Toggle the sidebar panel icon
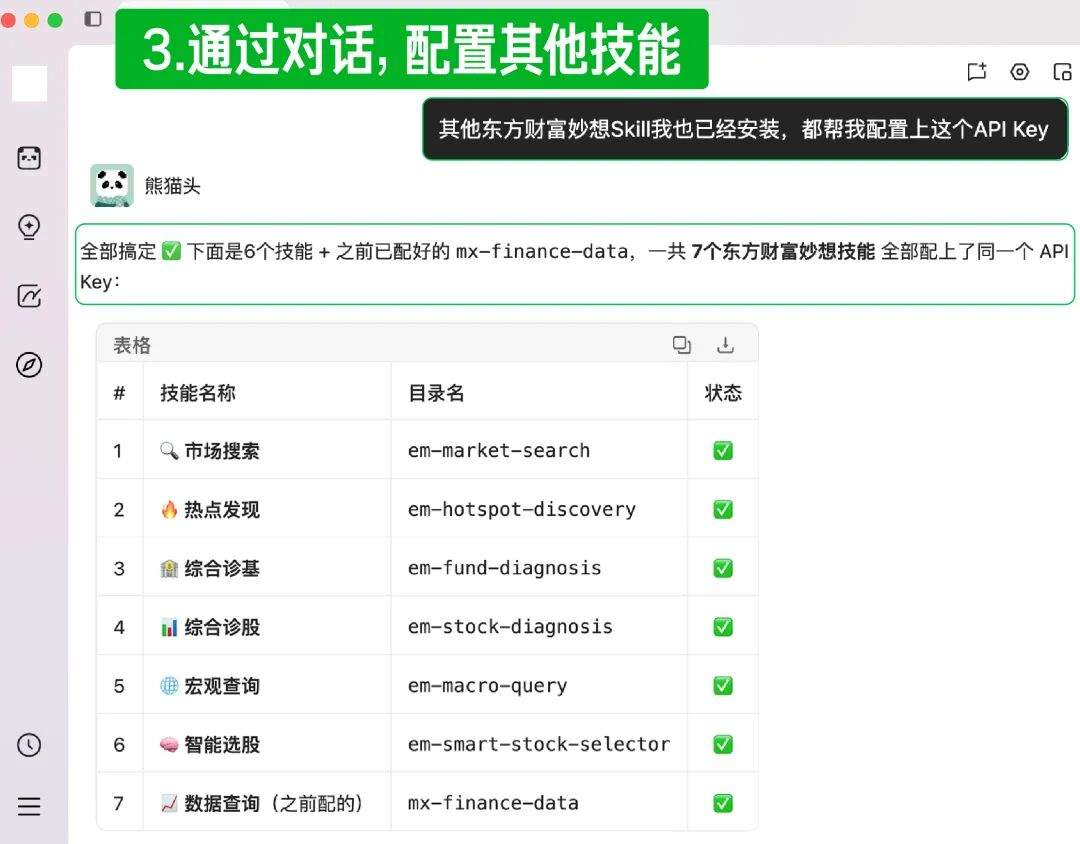The height and width of the screenshot is (844, 1080). (93, 19)
